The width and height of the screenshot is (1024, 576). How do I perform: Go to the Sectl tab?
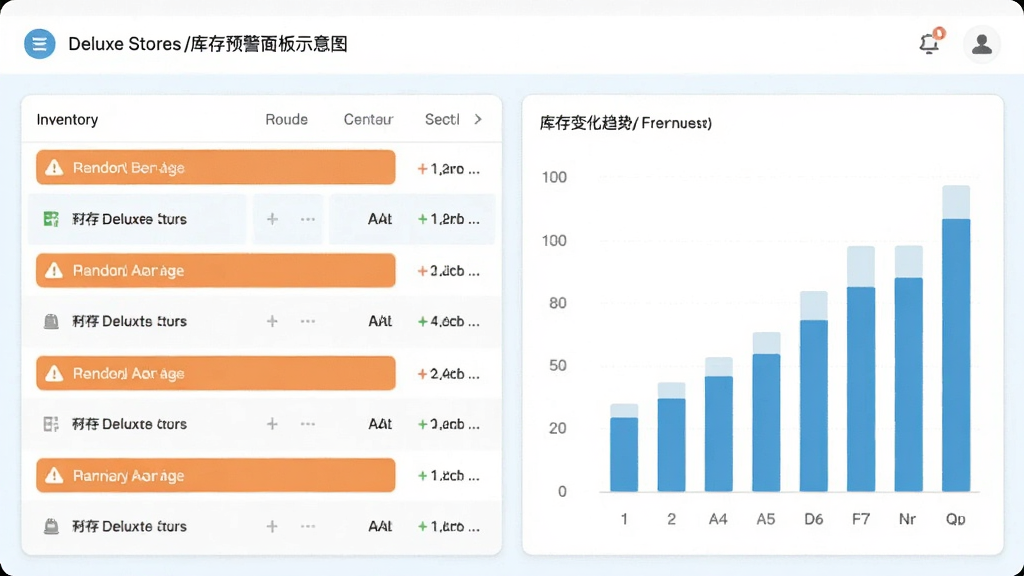pos(442,120)
